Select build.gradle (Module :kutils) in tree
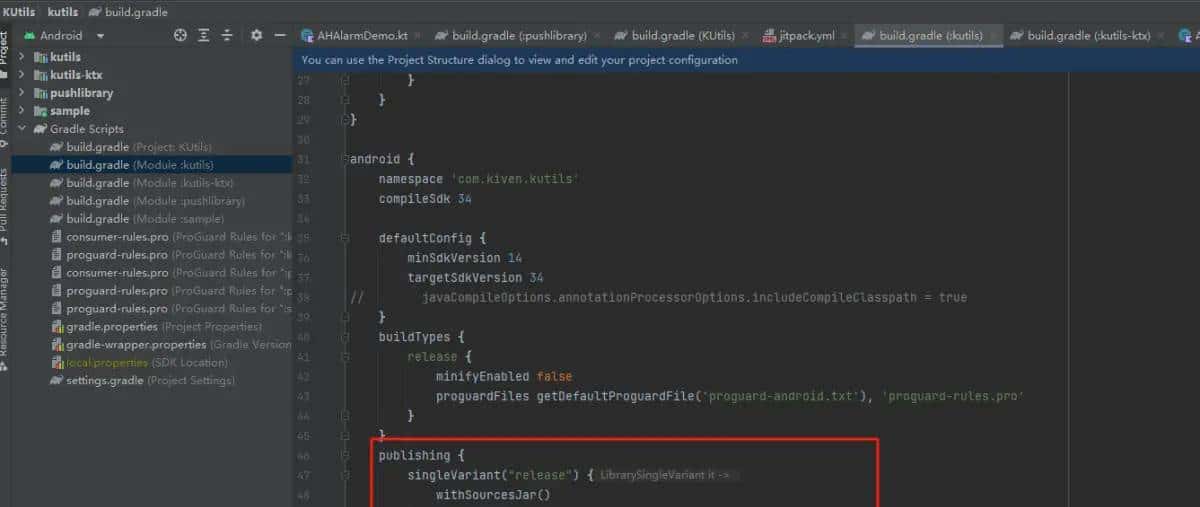 151,165
